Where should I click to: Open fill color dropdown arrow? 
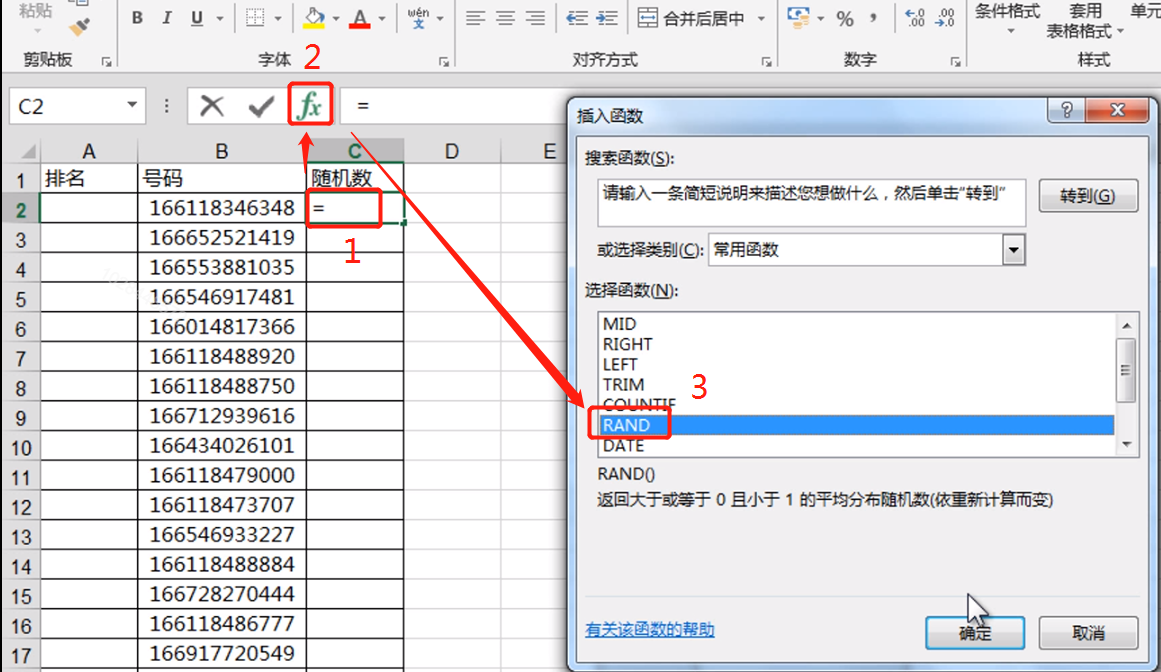click(x=336, y=18)
